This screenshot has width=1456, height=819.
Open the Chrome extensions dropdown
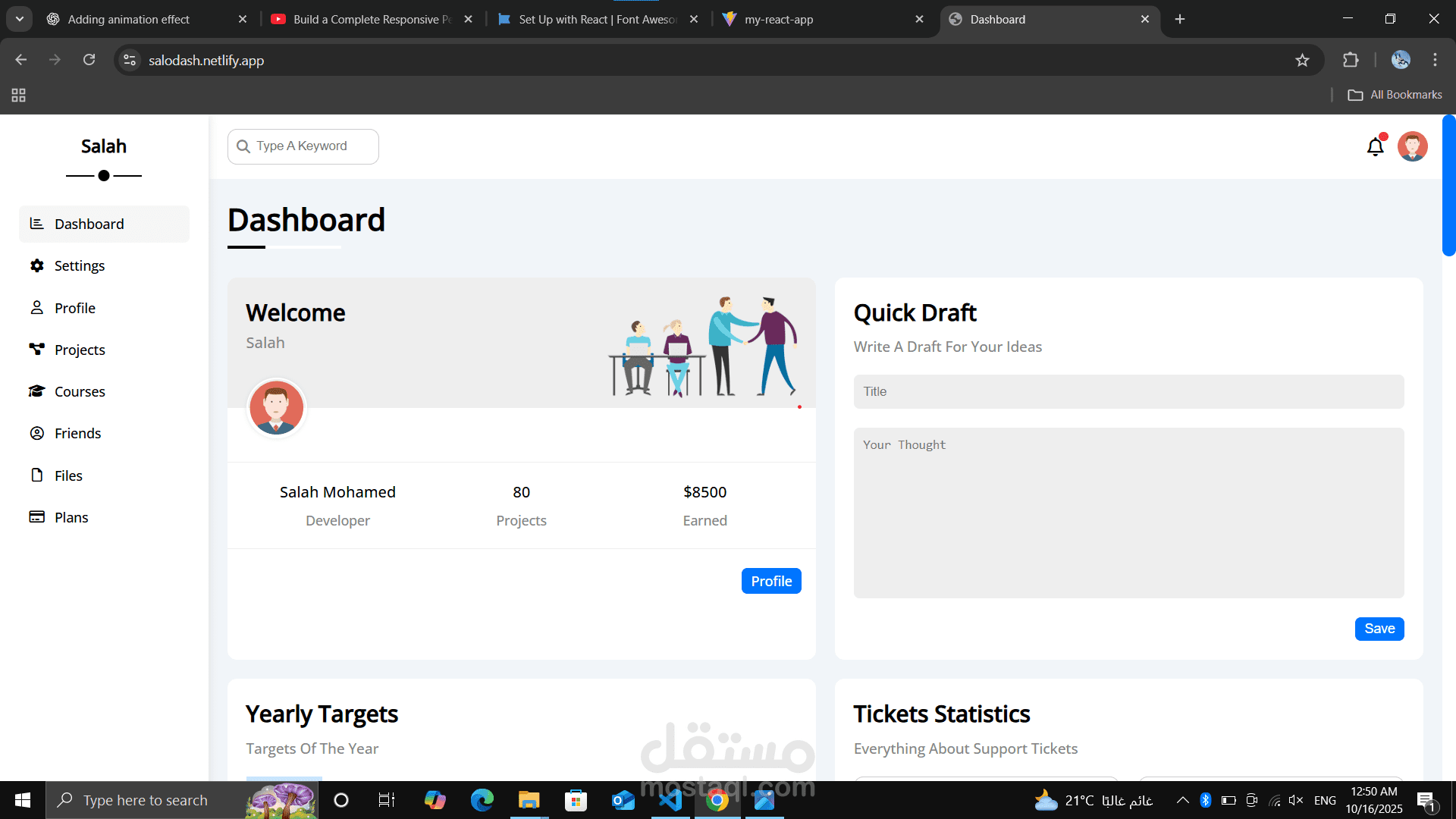pos(1351,60)
